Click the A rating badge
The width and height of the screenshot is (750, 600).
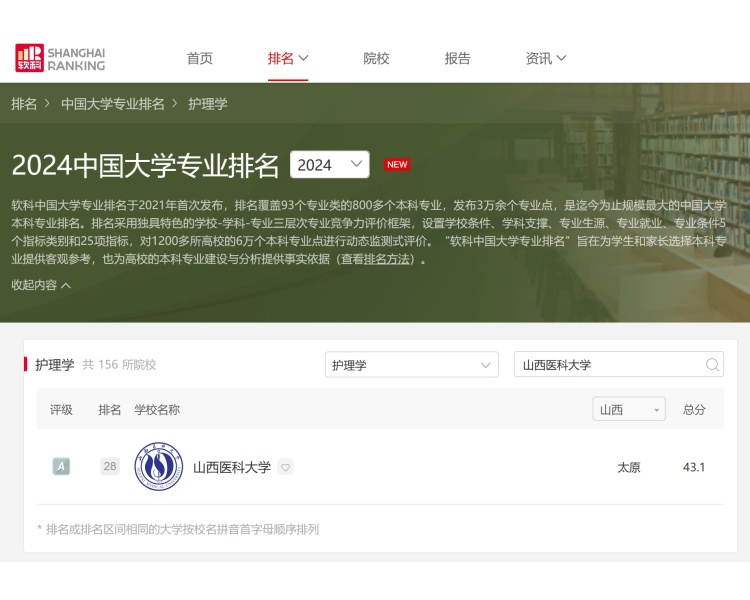(x=61, y=466)
